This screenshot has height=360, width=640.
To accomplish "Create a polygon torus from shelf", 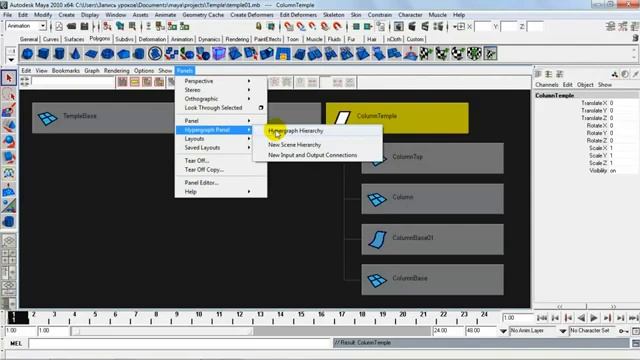I will (x=107, y=53).
